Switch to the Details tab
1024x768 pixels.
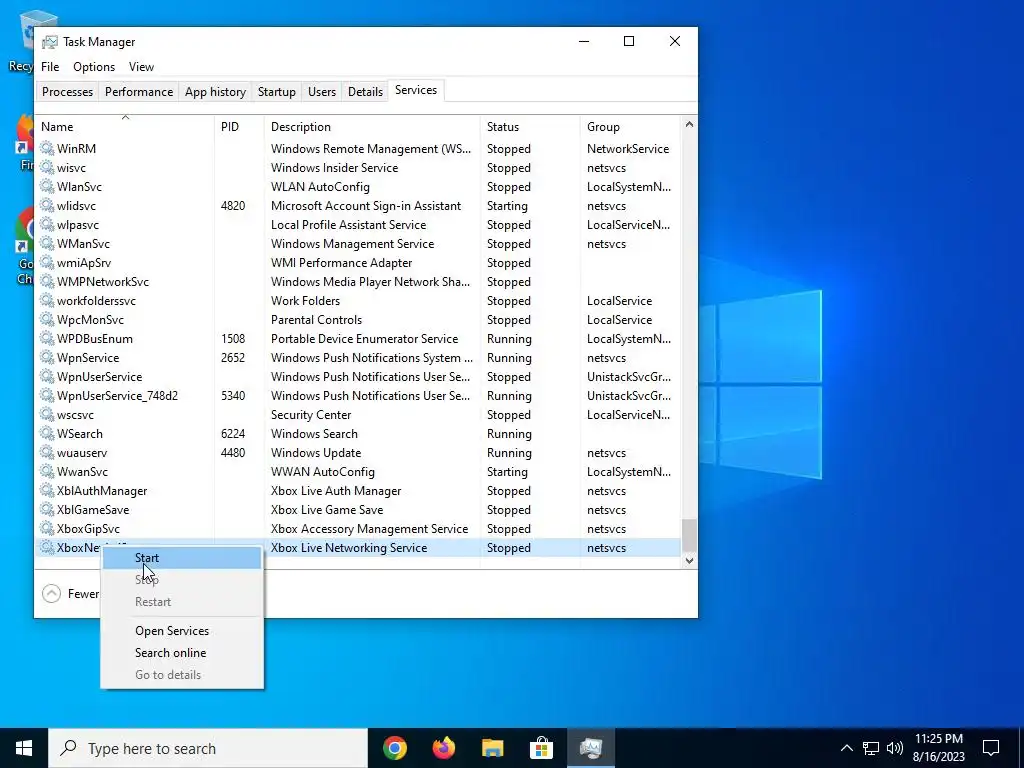tap(365, 91)
